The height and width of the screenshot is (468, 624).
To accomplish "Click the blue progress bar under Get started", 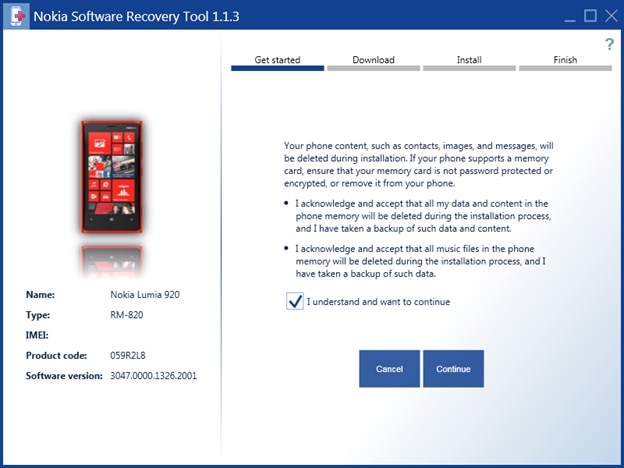I will point(277,69).
